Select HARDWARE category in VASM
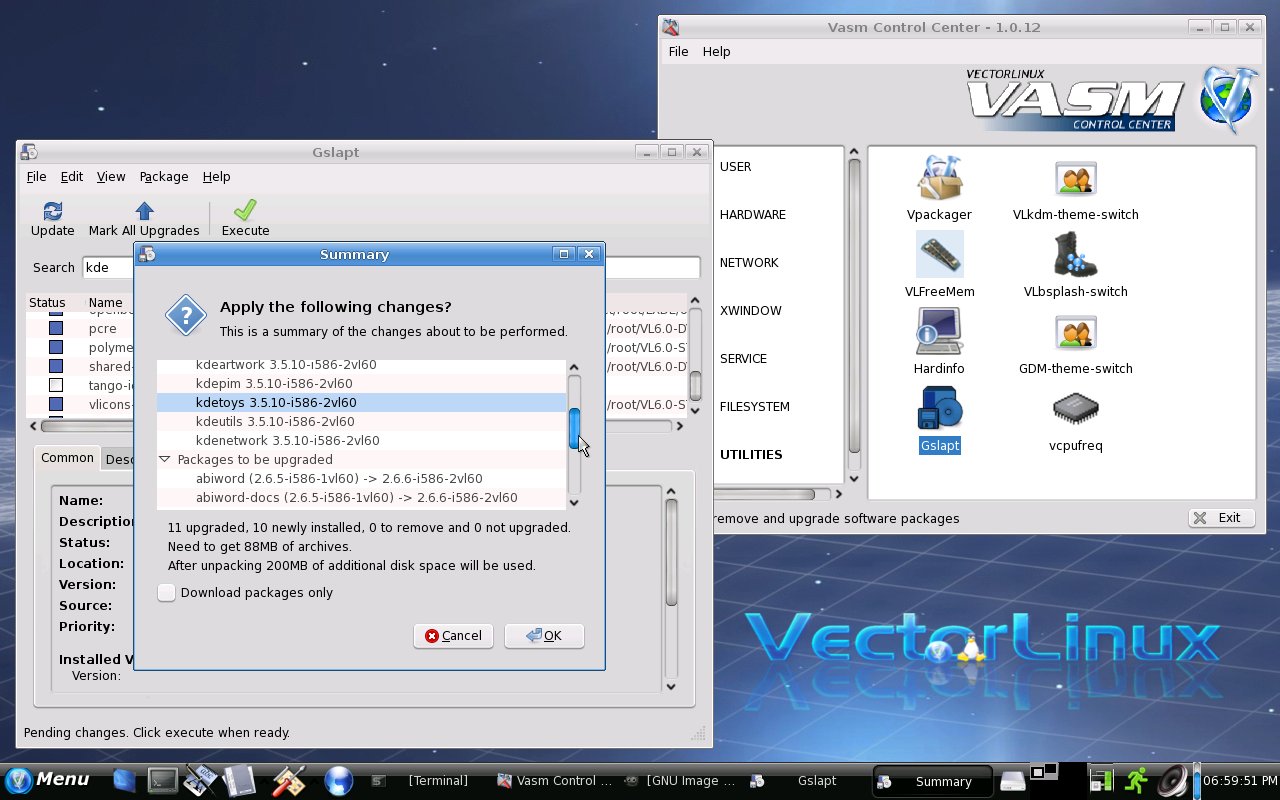 753,215
